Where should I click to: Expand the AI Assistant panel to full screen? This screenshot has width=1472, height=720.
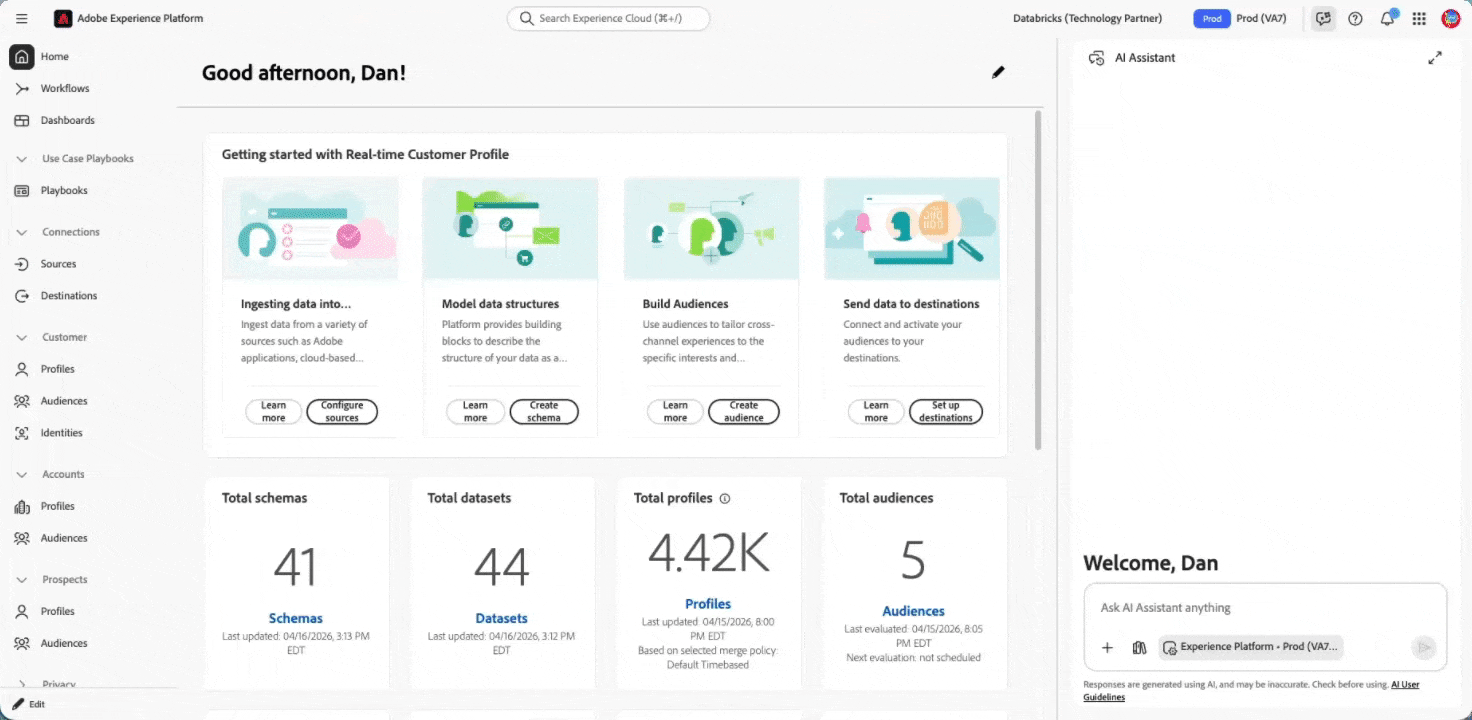(x=1435, y=58)
